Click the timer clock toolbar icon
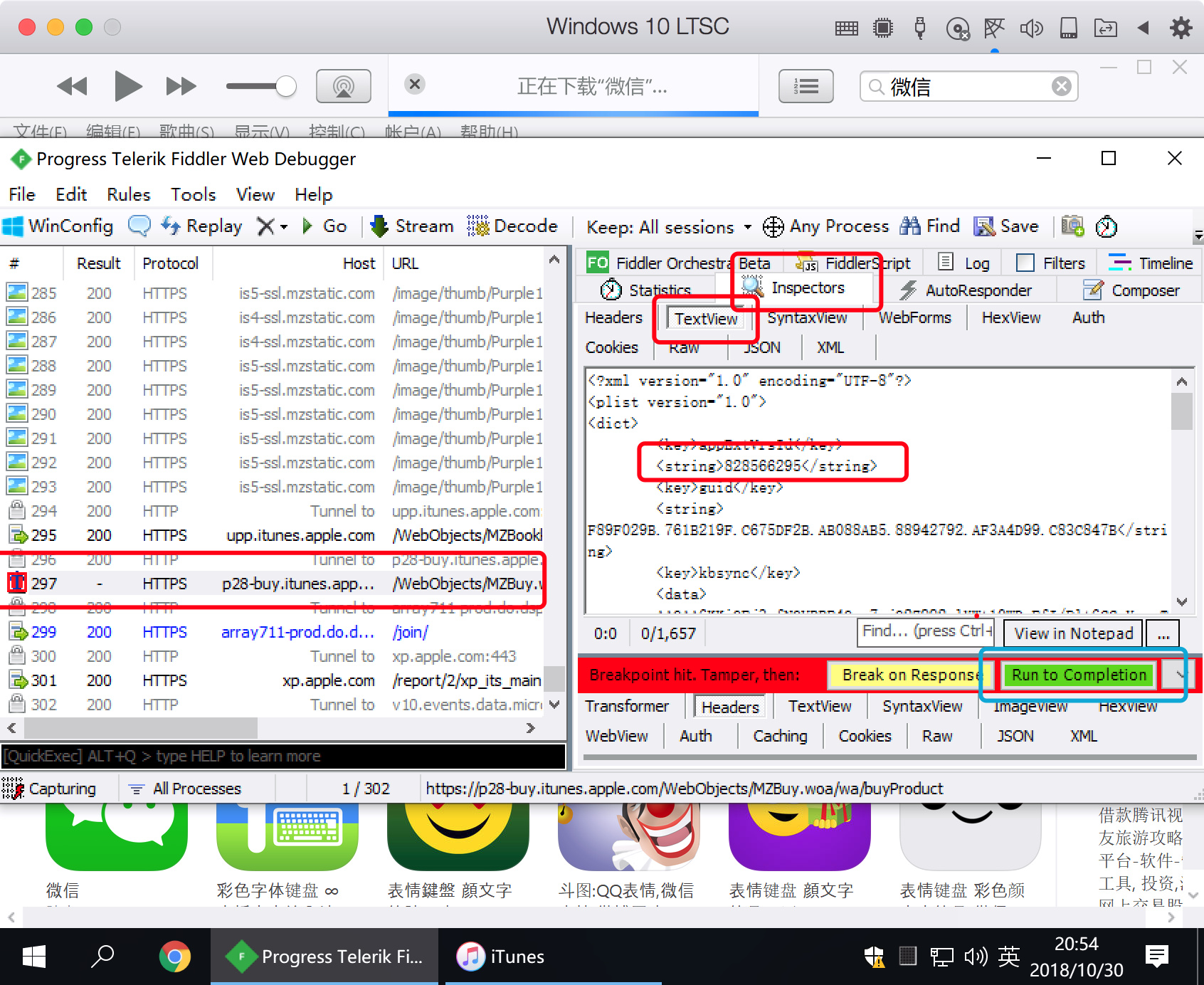1204x985 pixels. [1107, 227]
